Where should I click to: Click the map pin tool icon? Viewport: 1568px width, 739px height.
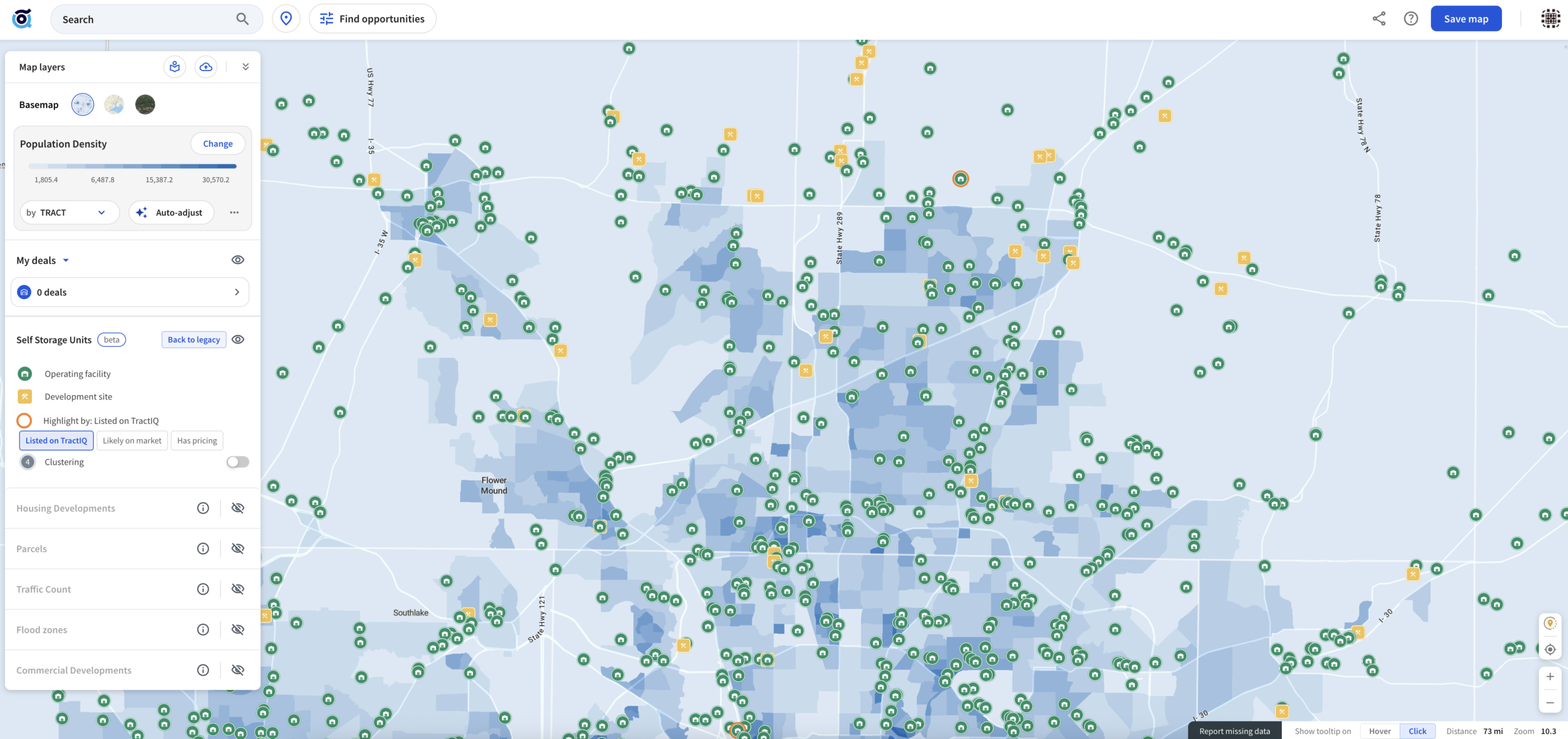(1550, 624)
